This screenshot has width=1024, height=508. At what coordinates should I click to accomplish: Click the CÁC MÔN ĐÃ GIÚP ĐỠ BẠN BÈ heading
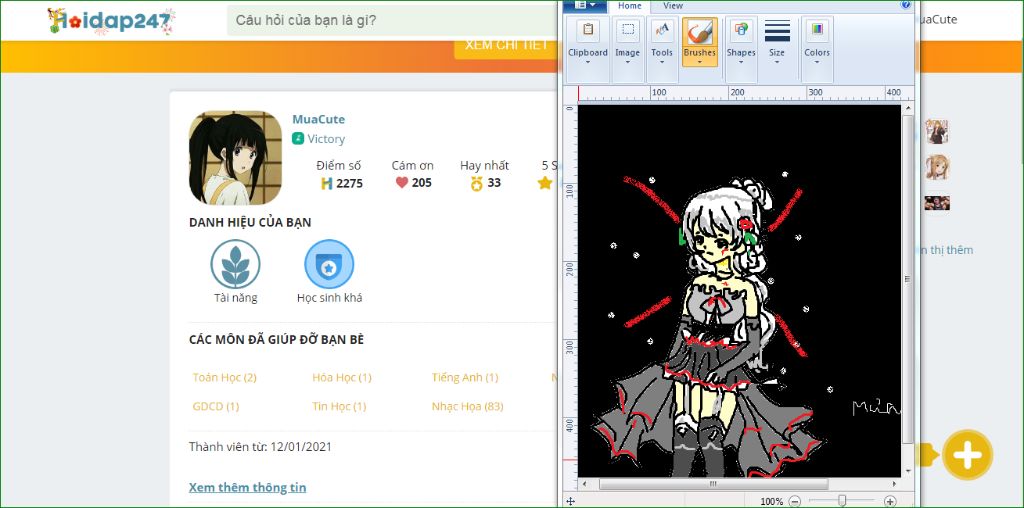(x=276, y=340)
